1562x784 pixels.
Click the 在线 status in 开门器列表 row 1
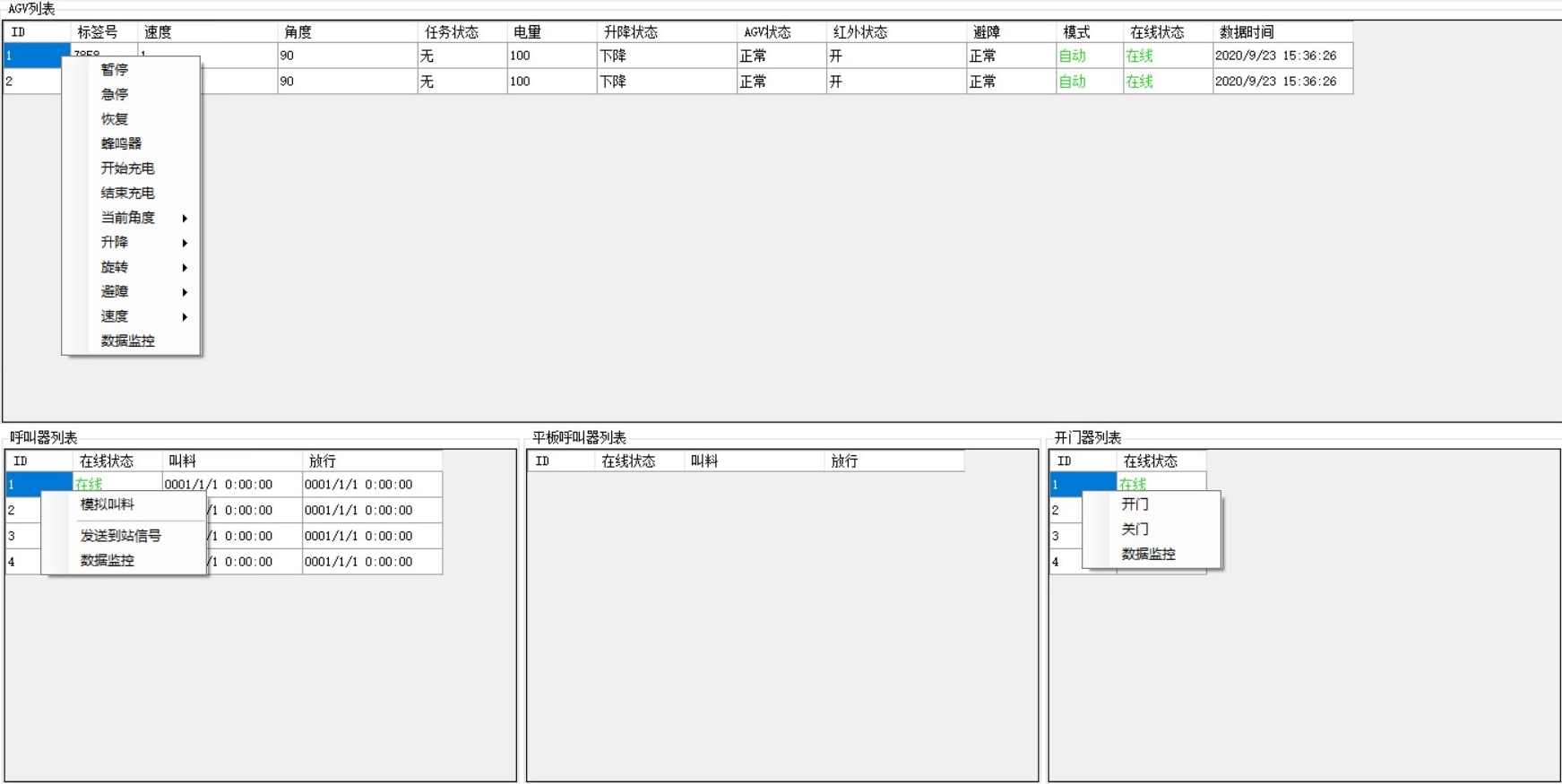click(1161, 484)
